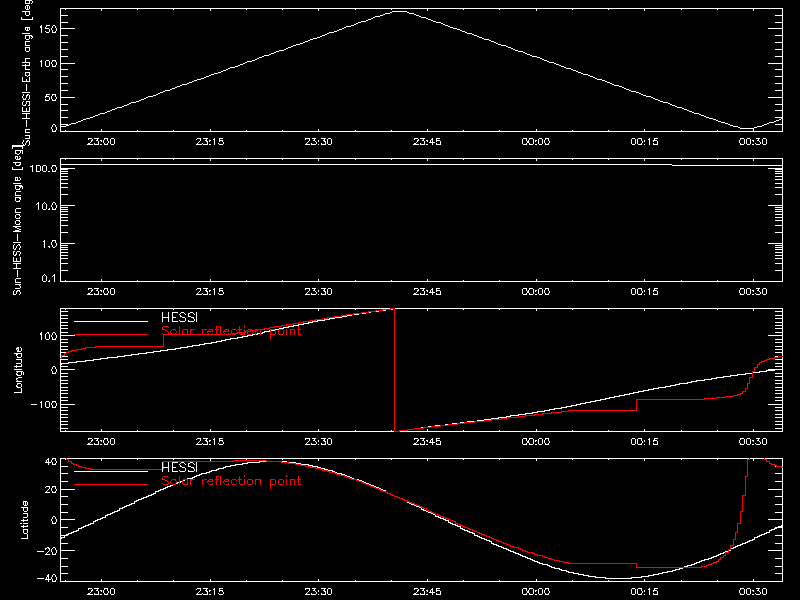Viewport: 800px width, 600px height.
Task: Click the Latitude axis title
Action: (x=24, y=520)
